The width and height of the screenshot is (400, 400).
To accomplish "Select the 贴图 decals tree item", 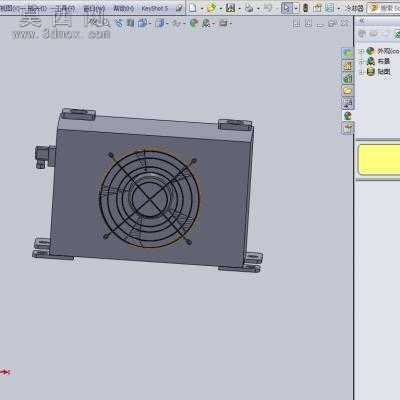I will pos(384,71).
